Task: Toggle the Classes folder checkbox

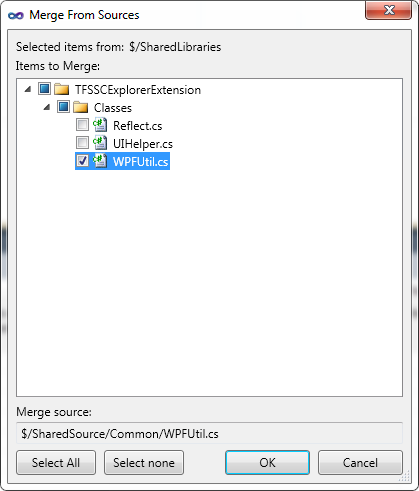Action: 63,107
